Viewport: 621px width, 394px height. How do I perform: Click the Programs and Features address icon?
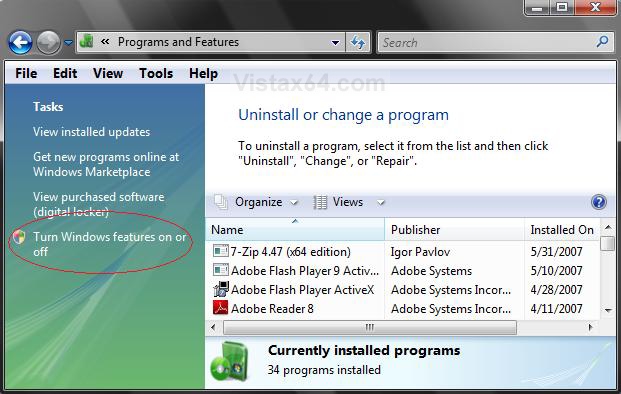[87, 42]
